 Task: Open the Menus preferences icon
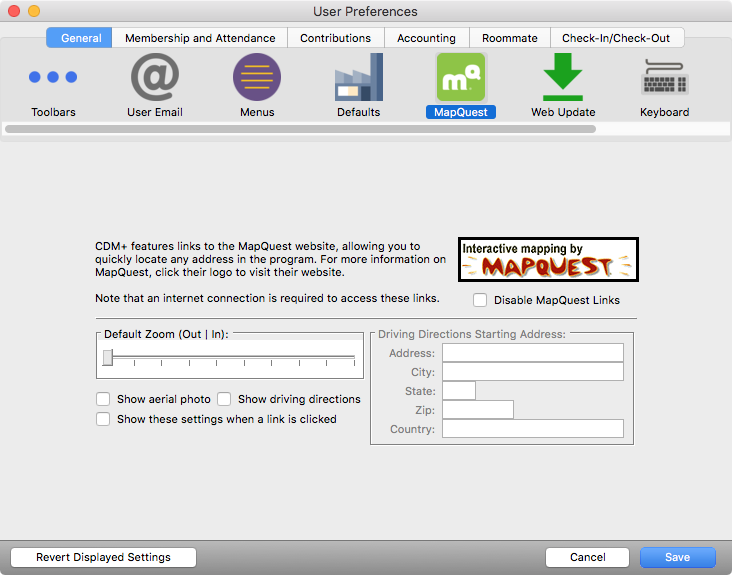click(257, 78)
